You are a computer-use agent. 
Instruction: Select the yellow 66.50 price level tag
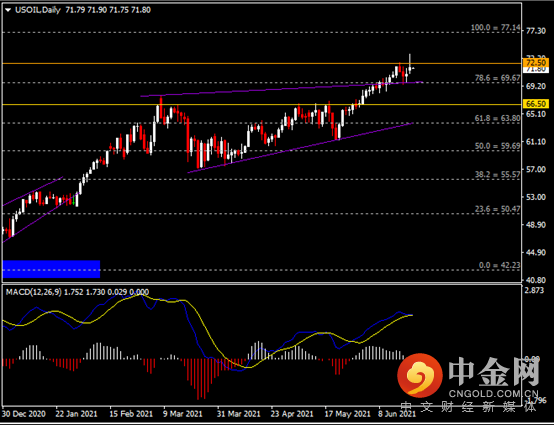click(x=536, y=104)
